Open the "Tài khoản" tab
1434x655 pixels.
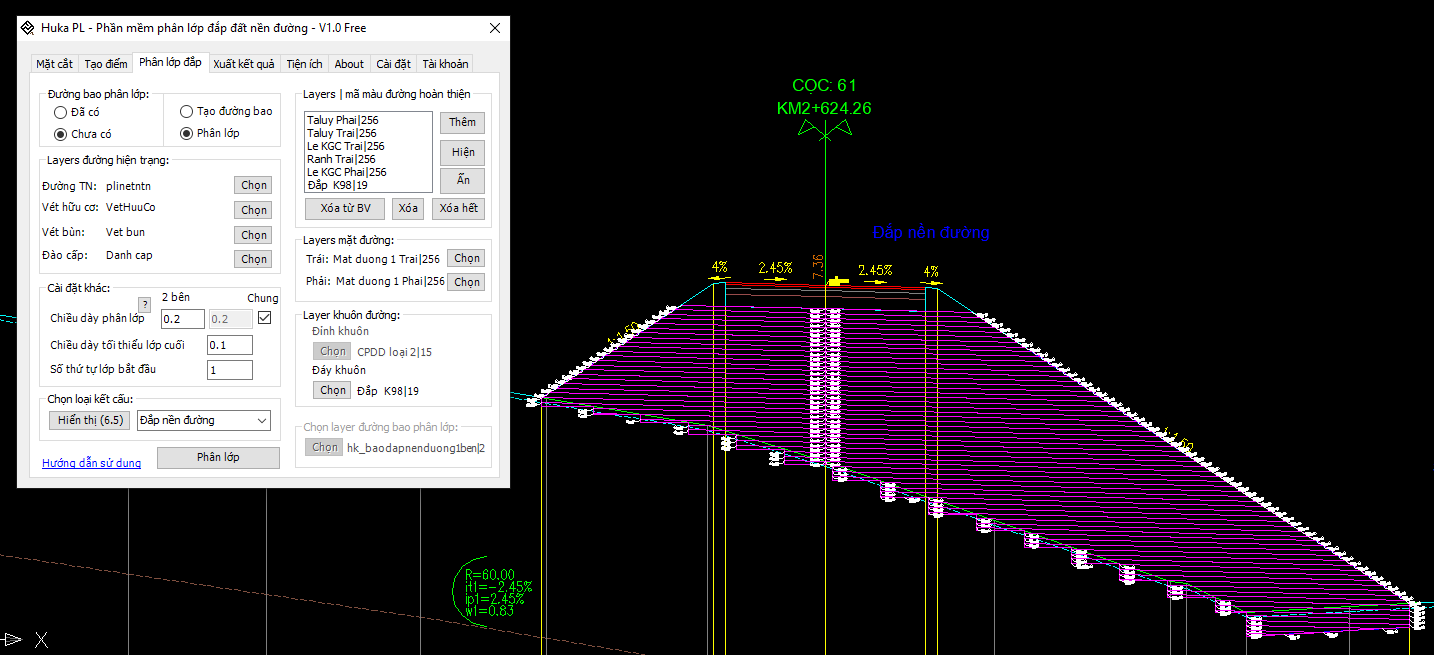[x=445, y=64]
